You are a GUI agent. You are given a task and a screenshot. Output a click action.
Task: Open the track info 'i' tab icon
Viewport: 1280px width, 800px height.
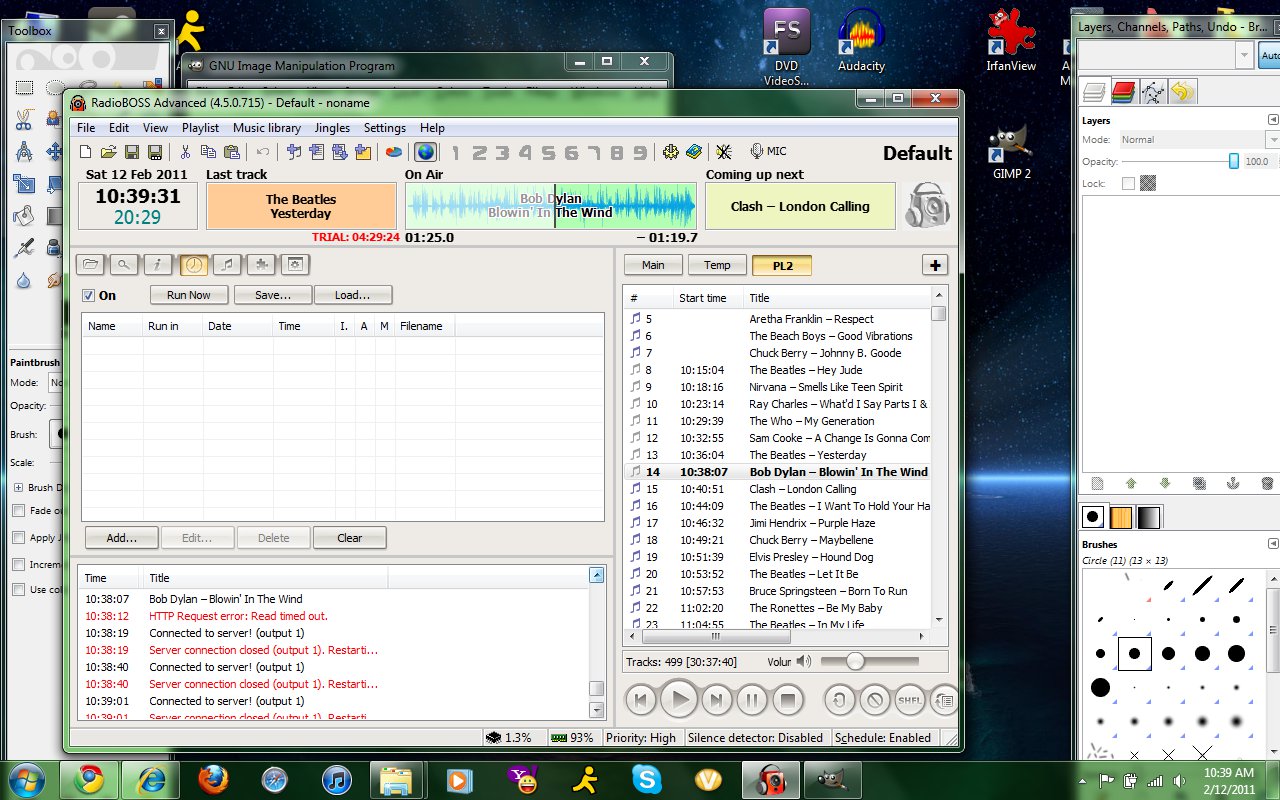pos(158,264)
